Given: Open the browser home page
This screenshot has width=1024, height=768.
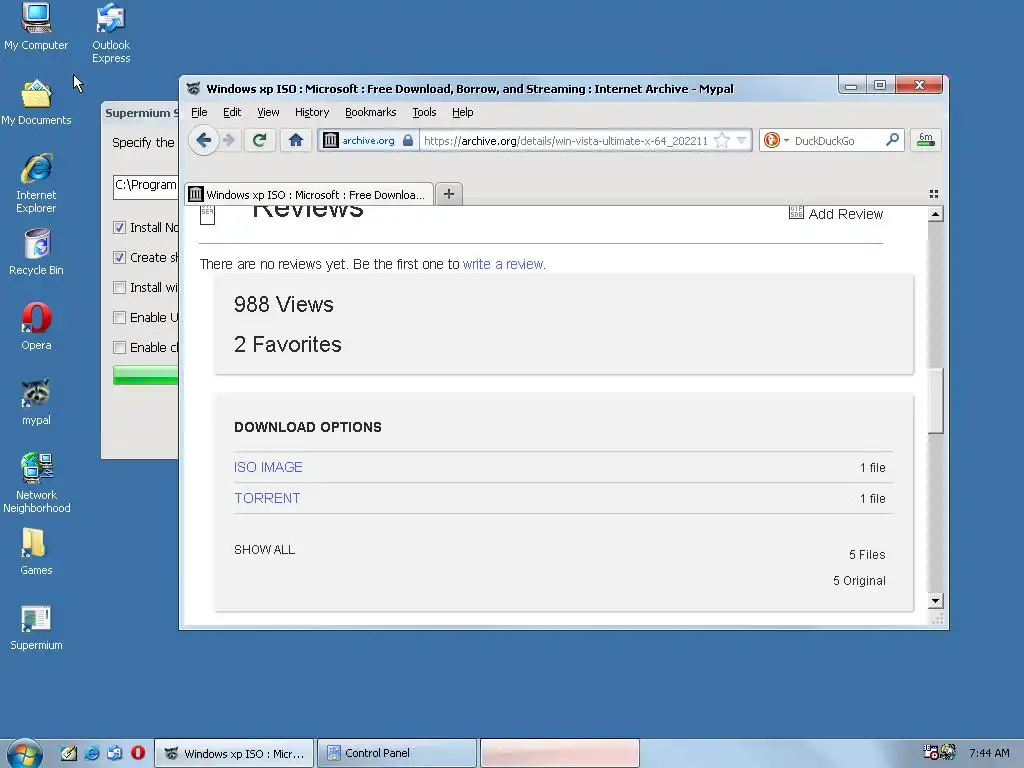Looking at the screenshot, I should click(296, 140).
